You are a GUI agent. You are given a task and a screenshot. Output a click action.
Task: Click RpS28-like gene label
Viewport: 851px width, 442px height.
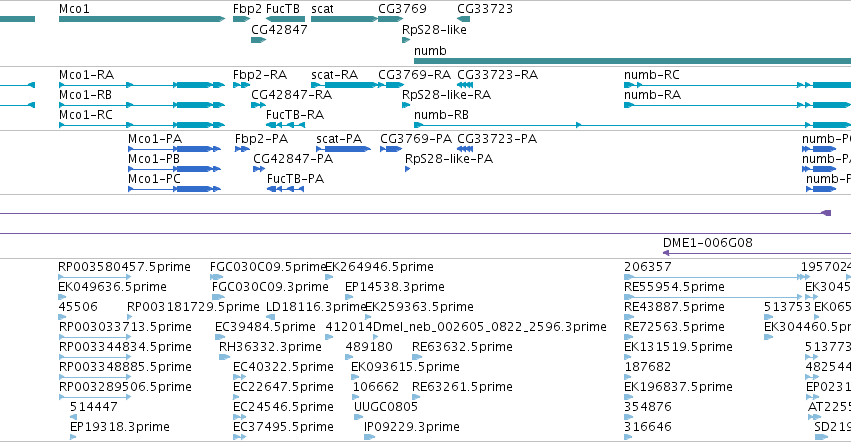tap(434, 29)
